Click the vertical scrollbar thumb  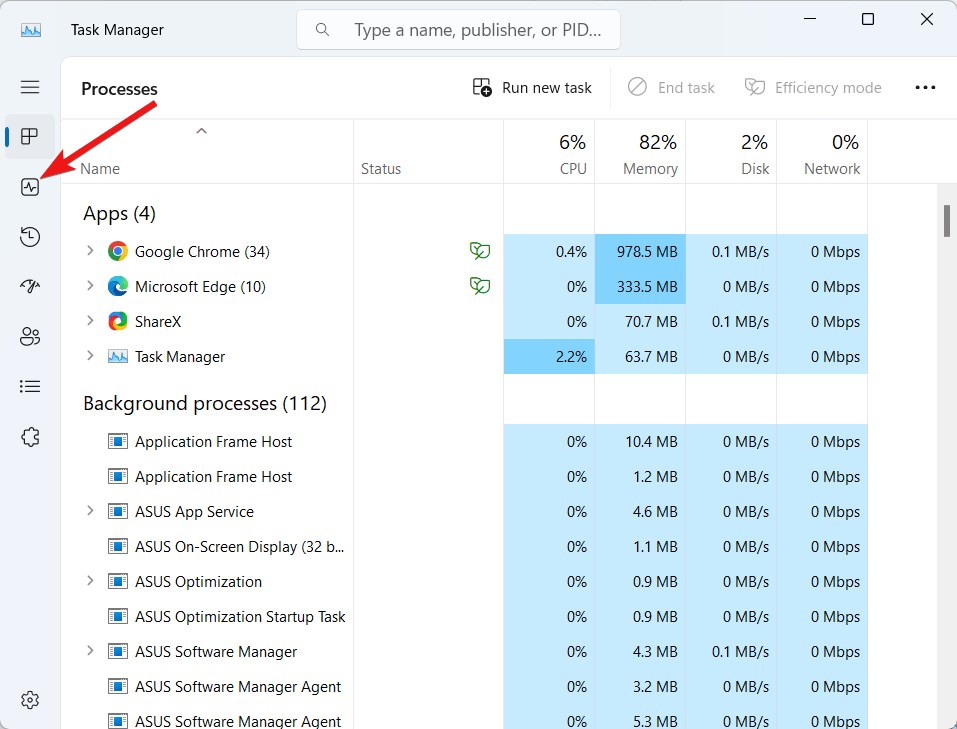(946, 220)
